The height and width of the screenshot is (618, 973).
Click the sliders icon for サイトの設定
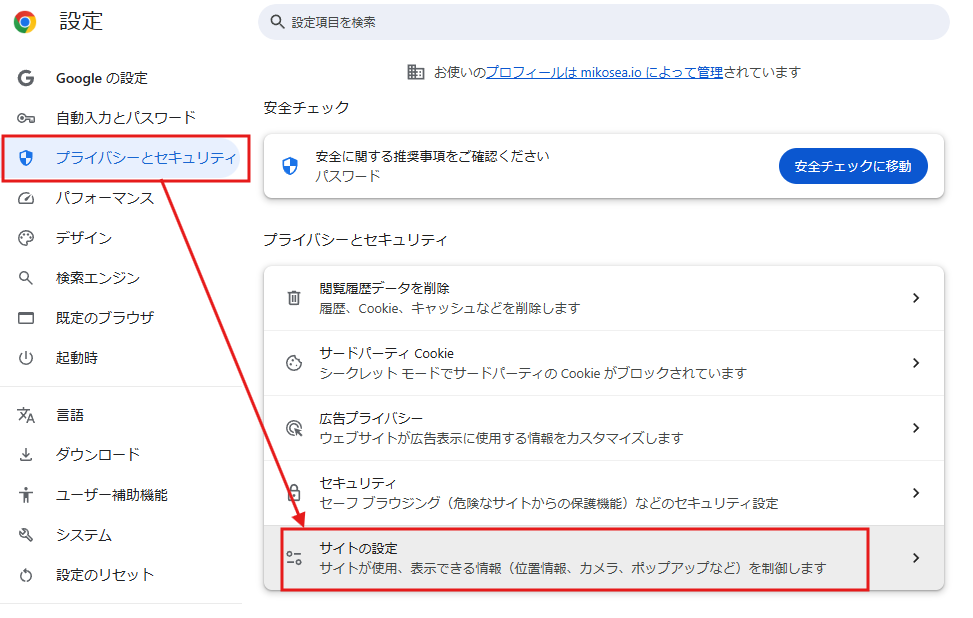tap(294, 558)
